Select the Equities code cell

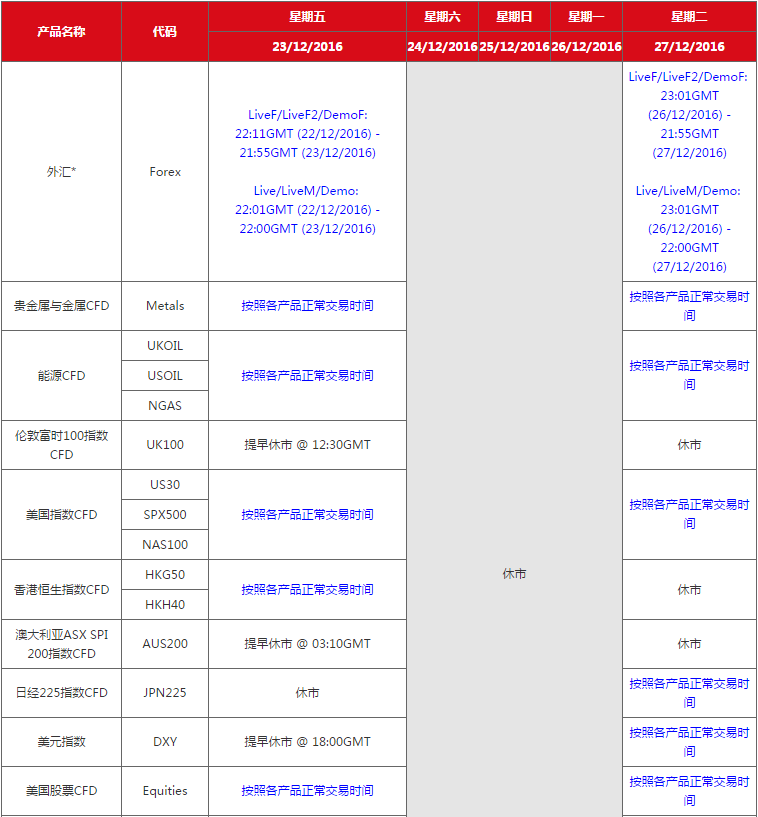pos(165,791)
